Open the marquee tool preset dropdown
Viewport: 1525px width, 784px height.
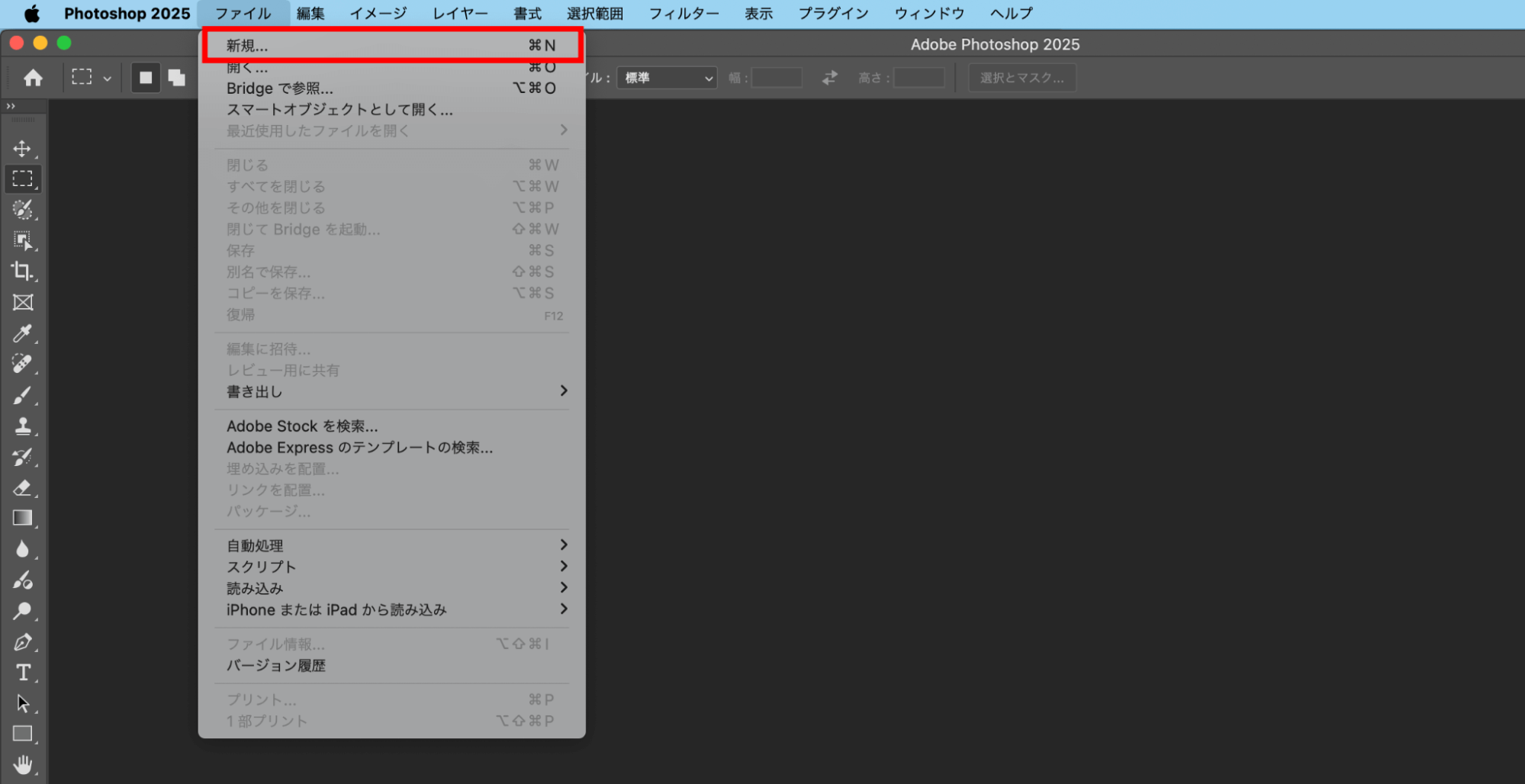pyautogui.click(x=92, y=78)
